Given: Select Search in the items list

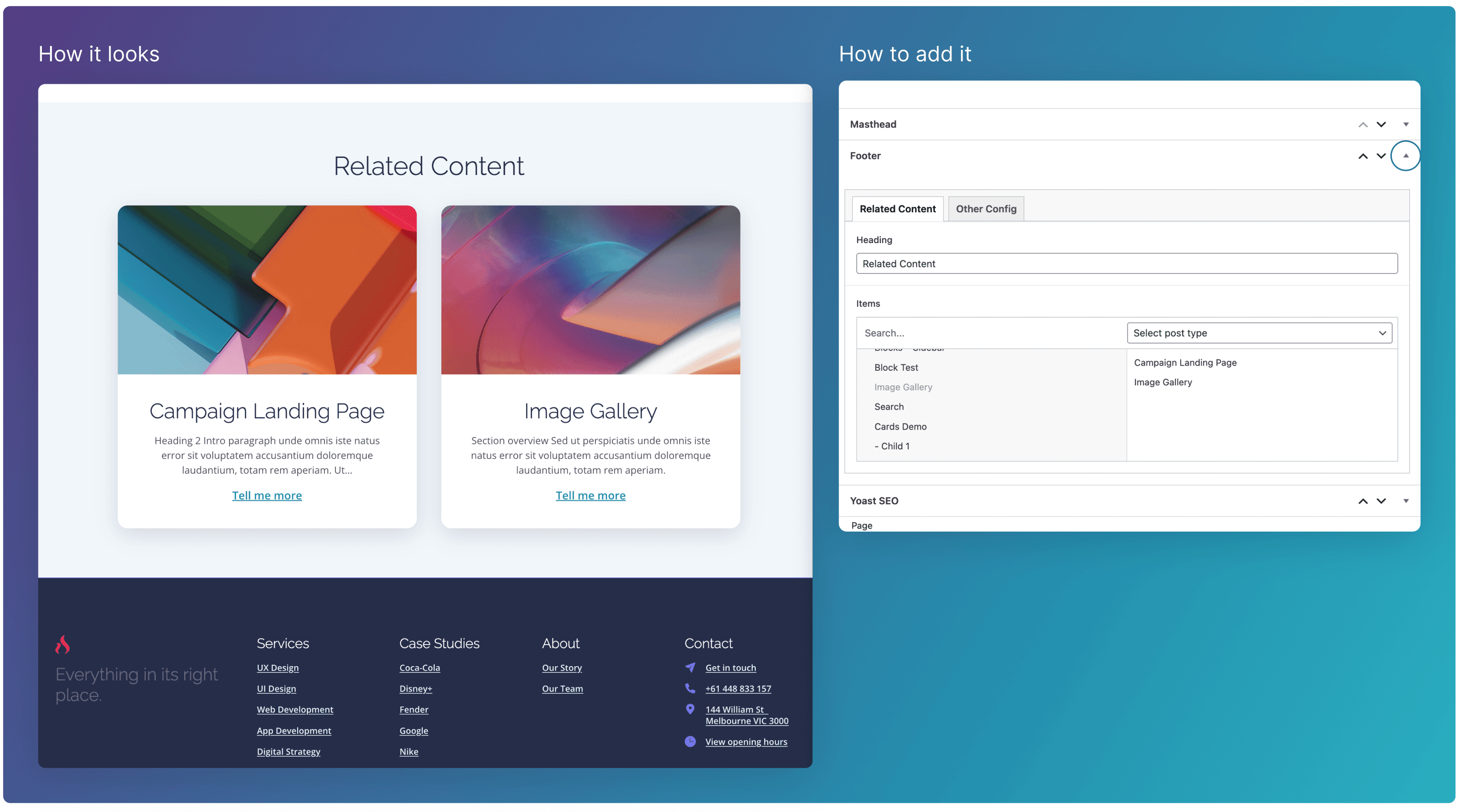Looking at the screenshot, I should (889, 407).
